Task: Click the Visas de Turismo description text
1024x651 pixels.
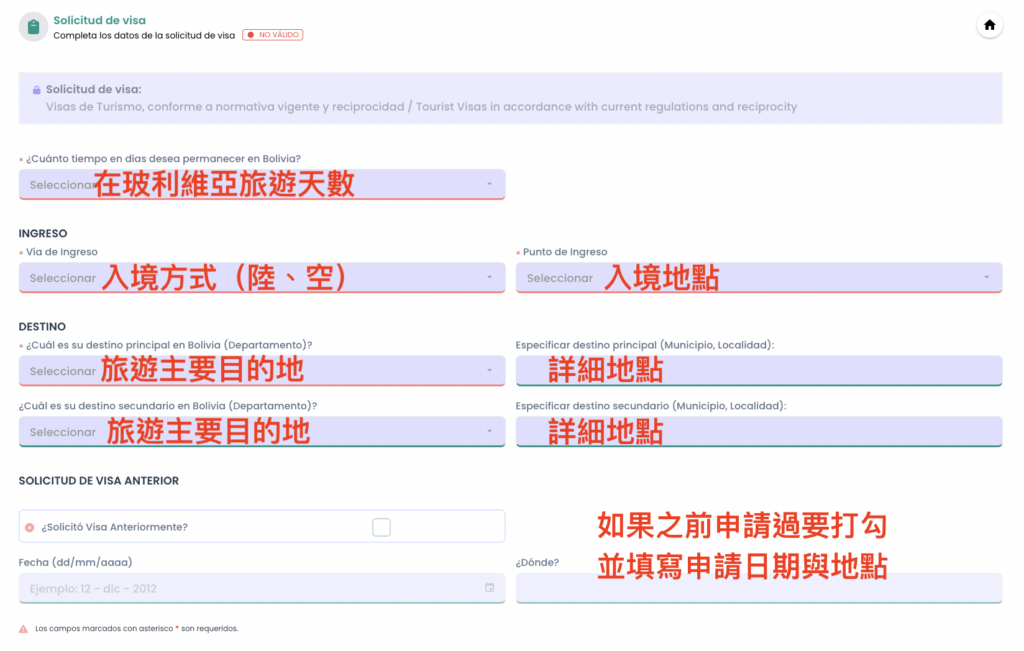Action: pyautogui.click(x=421, y=106)
